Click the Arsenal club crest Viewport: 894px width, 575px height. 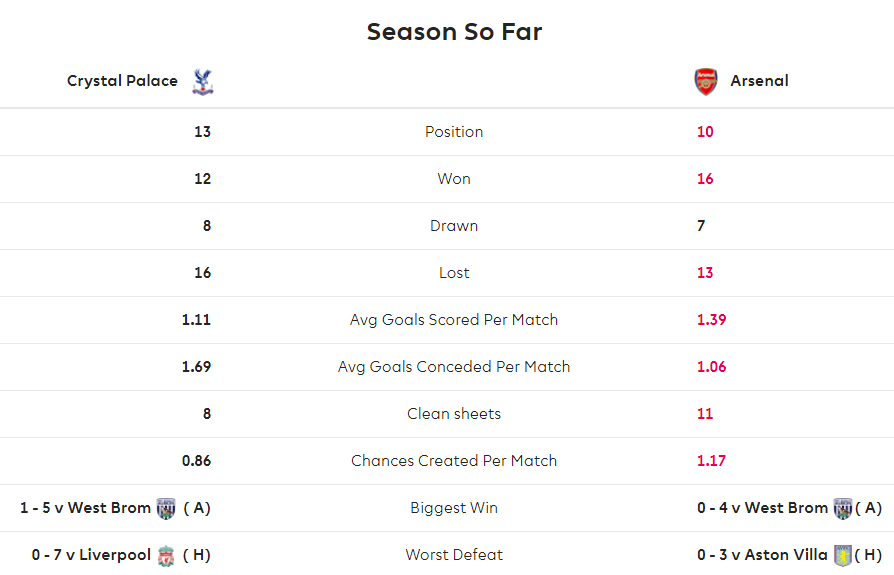pos(706,82)
